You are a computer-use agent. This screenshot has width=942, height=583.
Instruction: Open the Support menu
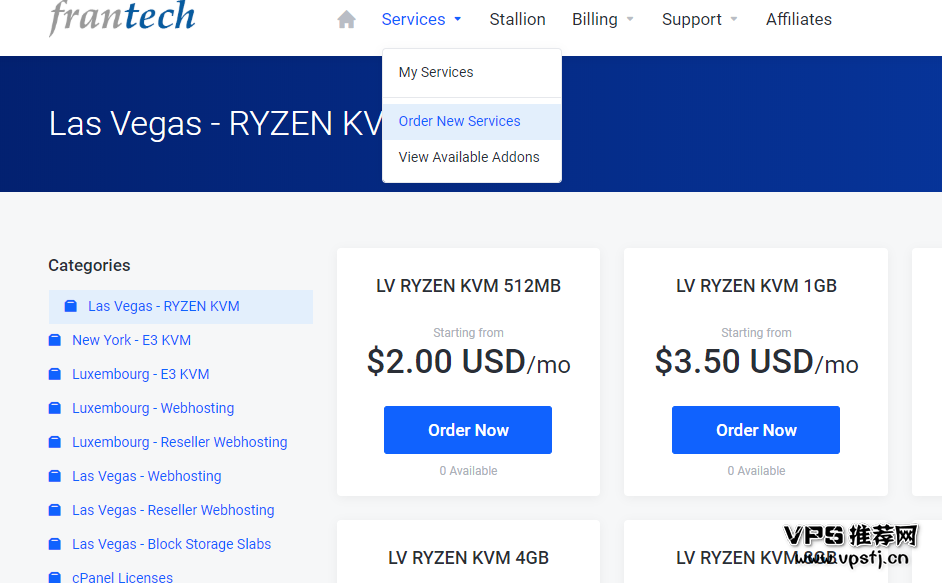click(691, 19)
